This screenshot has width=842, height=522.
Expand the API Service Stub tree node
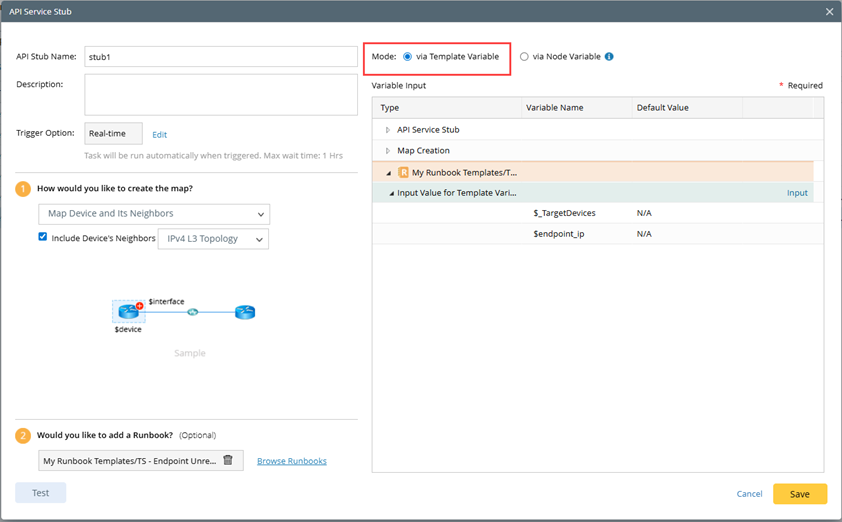tap(388, 130)
